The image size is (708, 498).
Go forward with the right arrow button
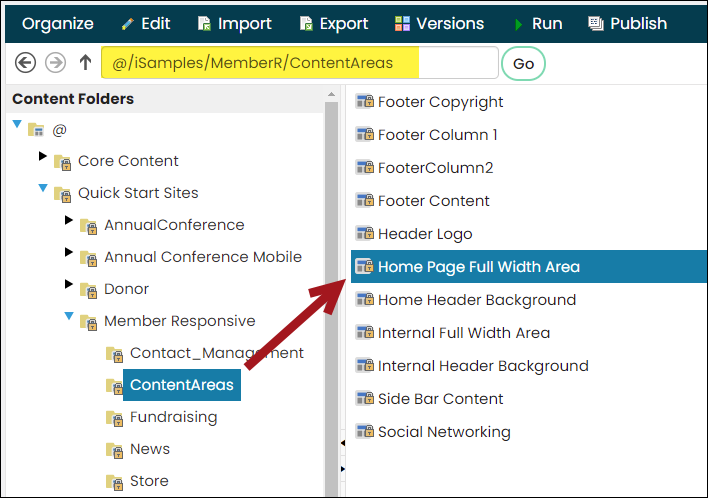click(x=56, y=62)
